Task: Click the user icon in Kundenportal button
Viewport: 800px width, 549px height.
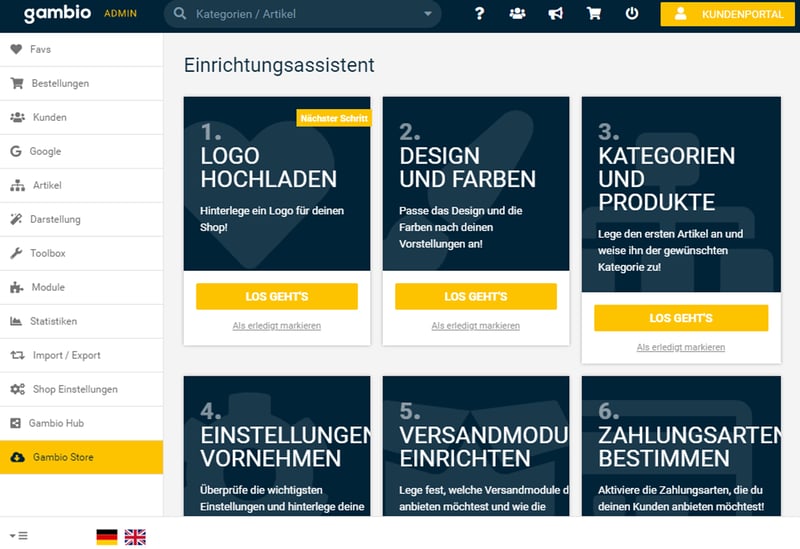Action: click(680, 14)
